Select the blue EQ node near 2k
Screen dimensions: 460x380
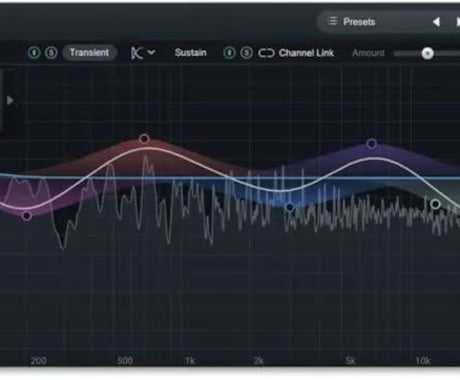(290, 207)
